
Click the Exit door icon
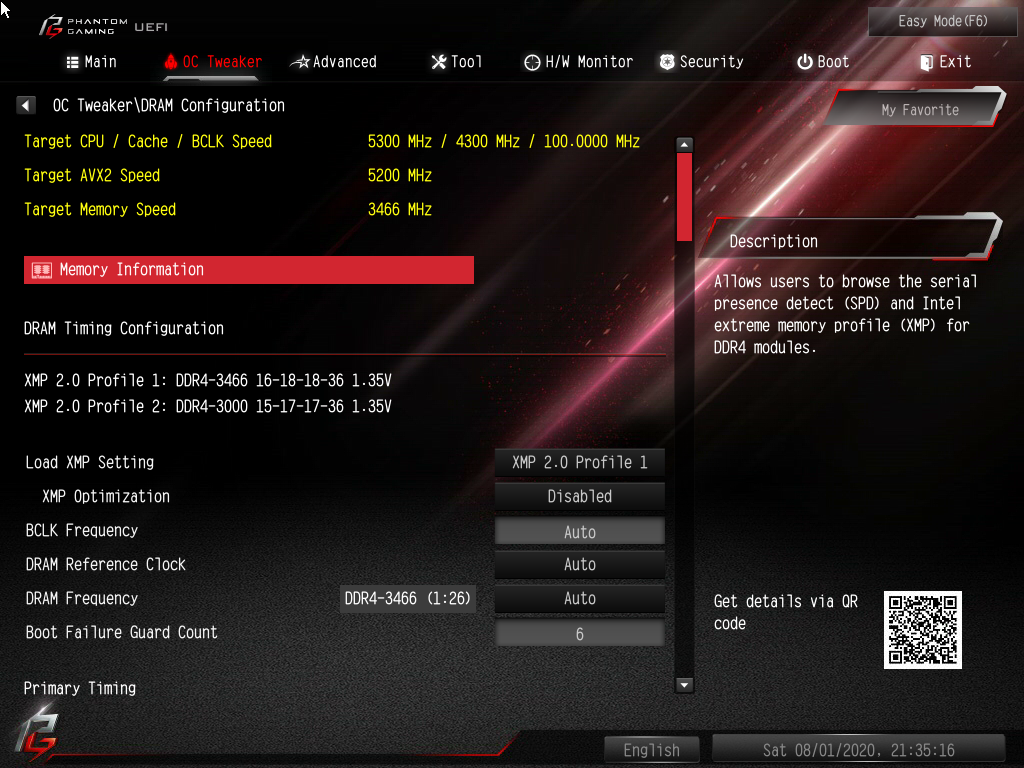pos(927,63)
